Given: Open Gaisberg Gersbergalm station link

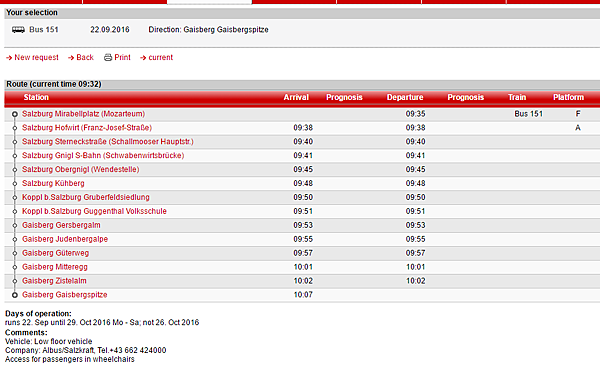Looking at the screenshot, I should [x=61, y=225].
